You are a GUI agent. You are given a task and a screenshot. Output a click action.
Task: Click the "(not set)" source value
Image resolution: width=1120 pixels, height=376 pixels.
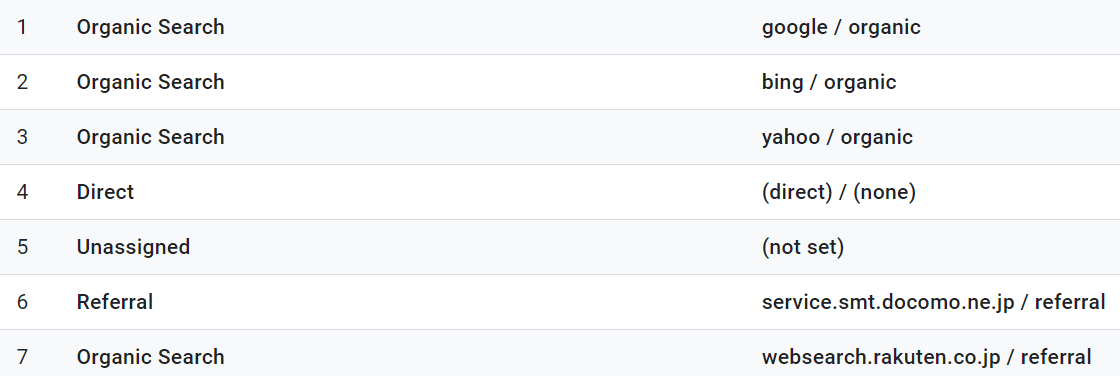coord(803,247)
